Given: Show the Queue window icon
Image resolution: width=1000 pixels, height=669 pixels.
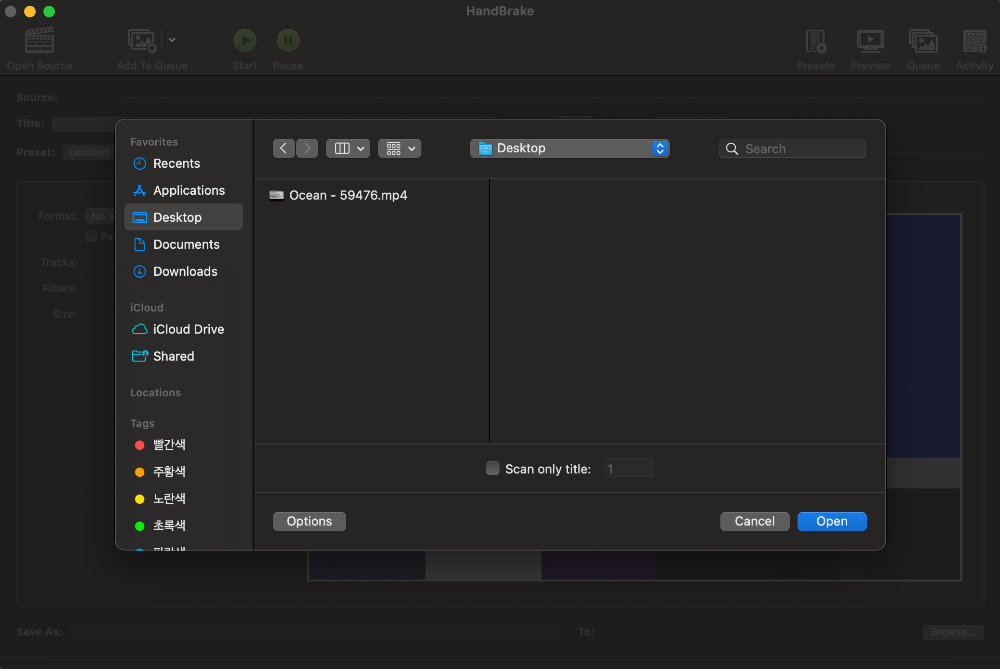Looking at the screenshot, I should (x=923, y=41).
